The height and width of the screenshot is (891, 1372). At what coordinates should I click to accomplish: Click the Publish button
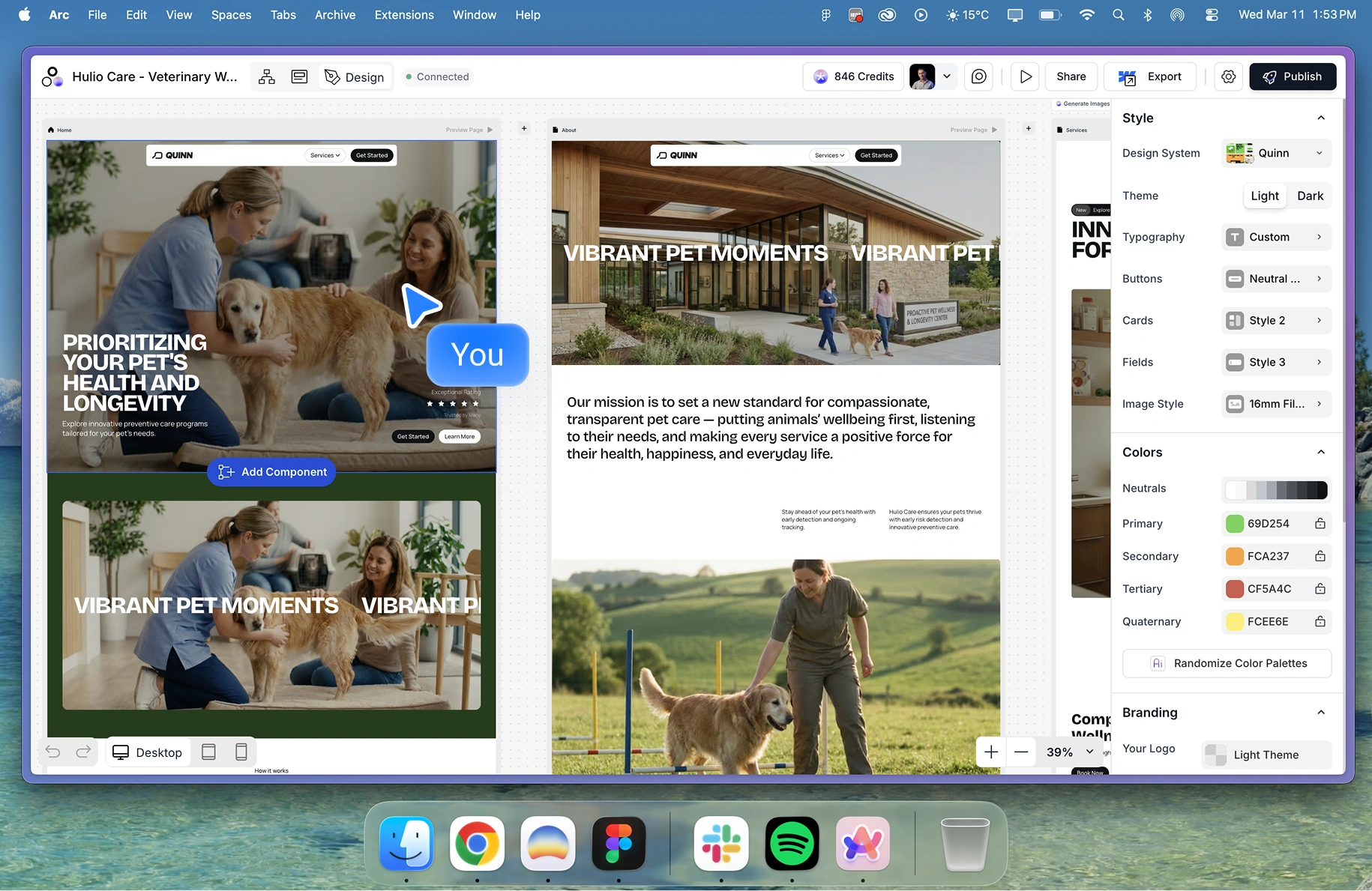1292,76
